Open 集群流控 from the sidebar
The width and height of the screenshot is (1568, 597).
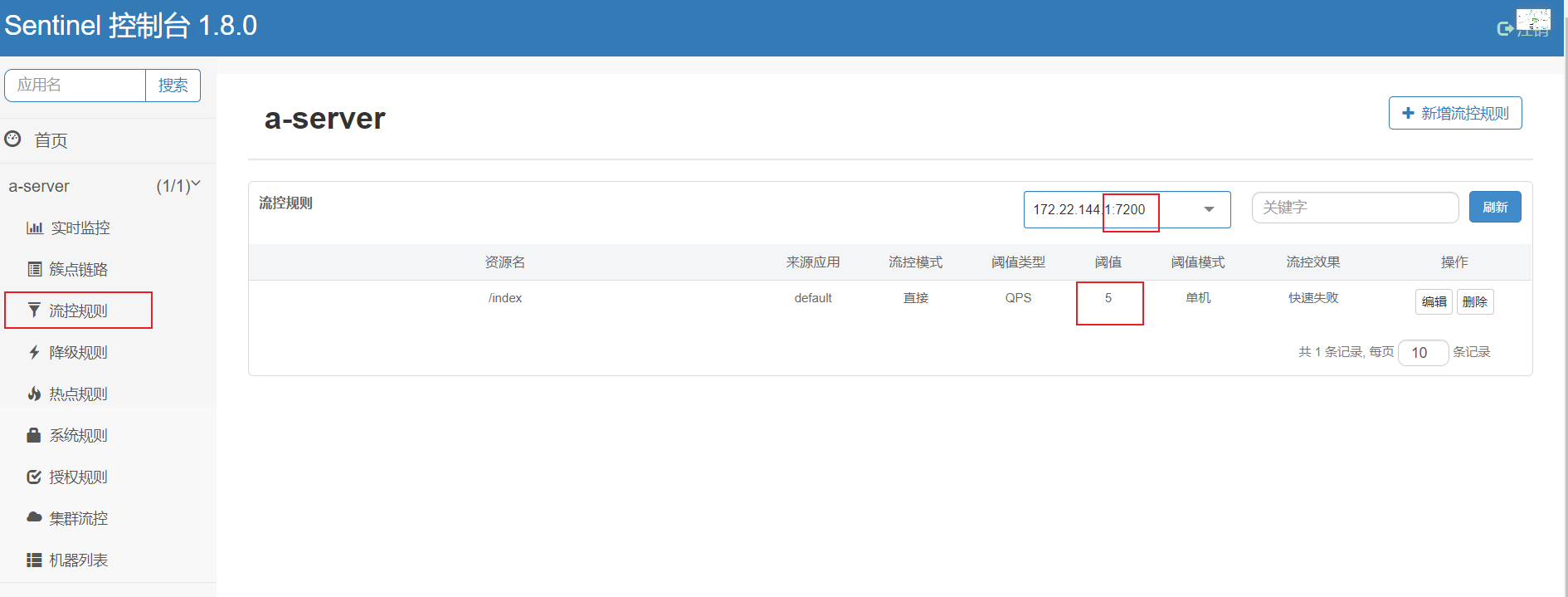tap(78, 518)
